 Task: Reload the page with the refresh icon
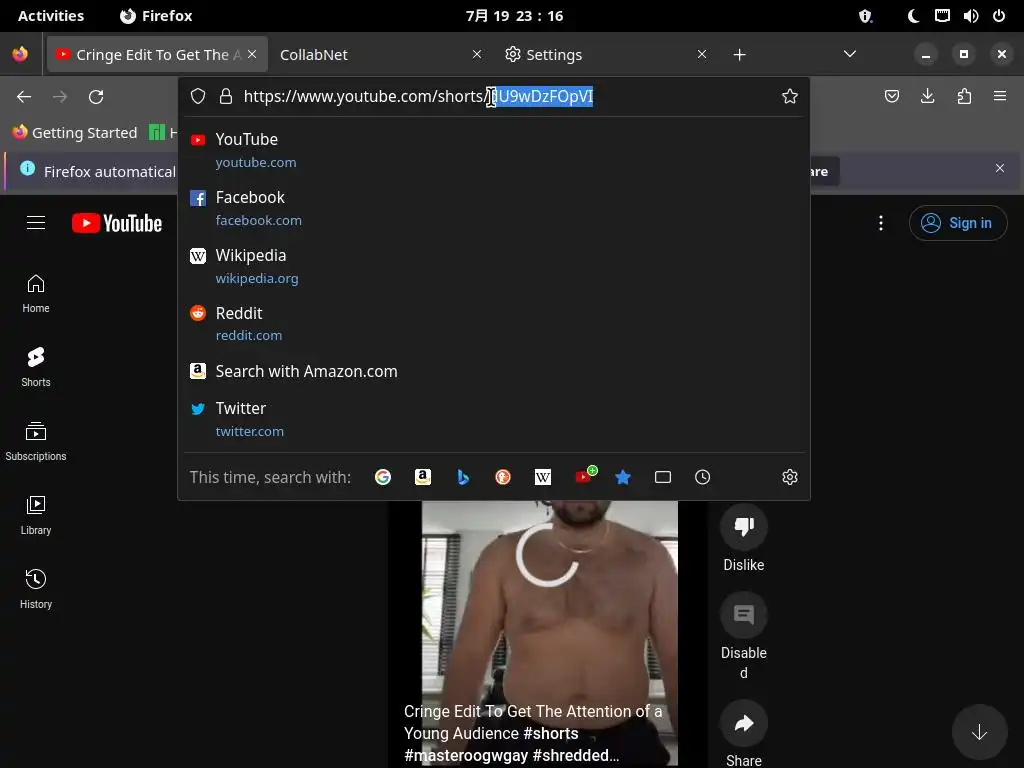[x=96, y=97]
